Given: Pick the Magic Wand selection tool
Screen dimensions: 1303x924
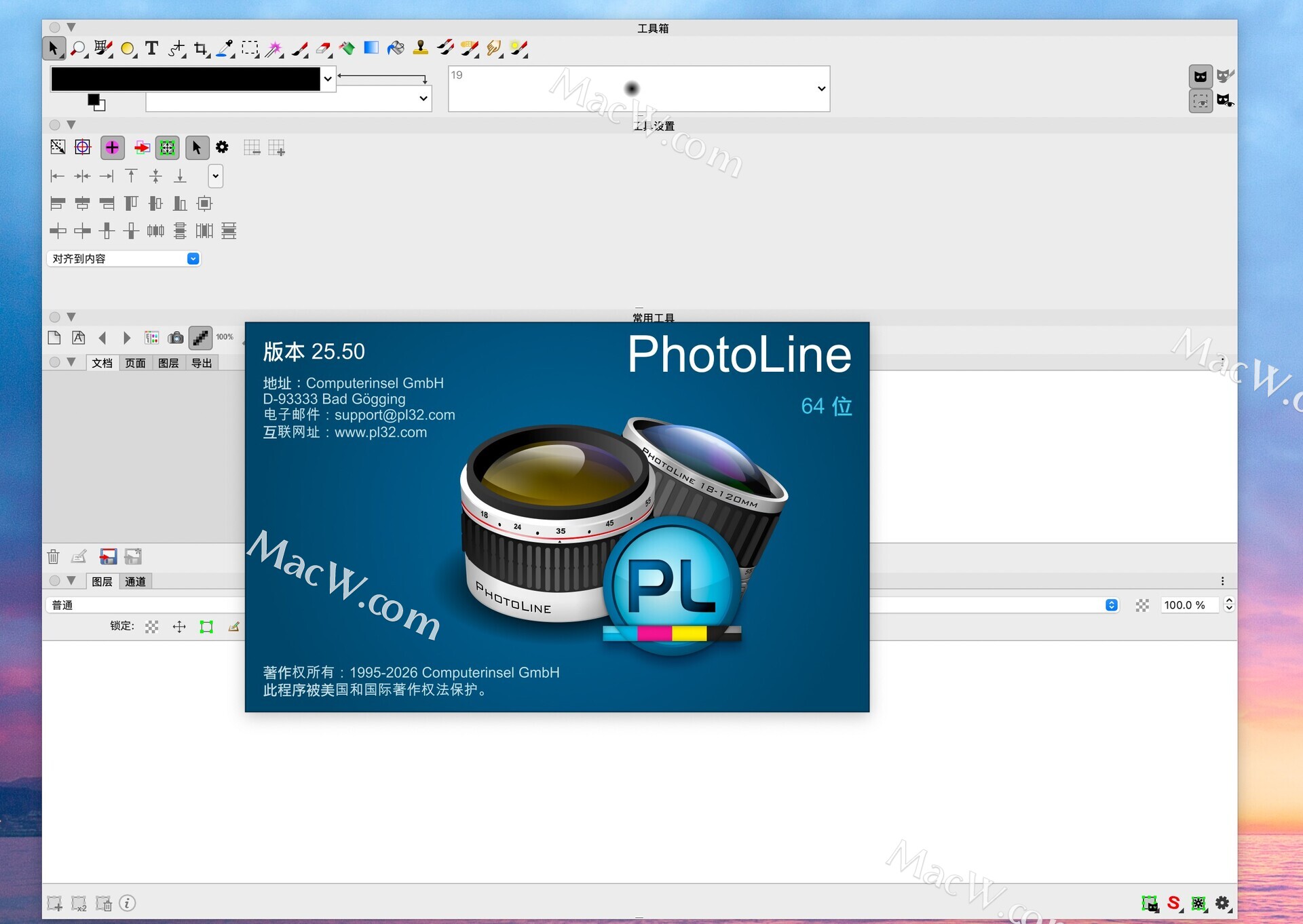Looking at the screenshot, I should pos(273,48).
